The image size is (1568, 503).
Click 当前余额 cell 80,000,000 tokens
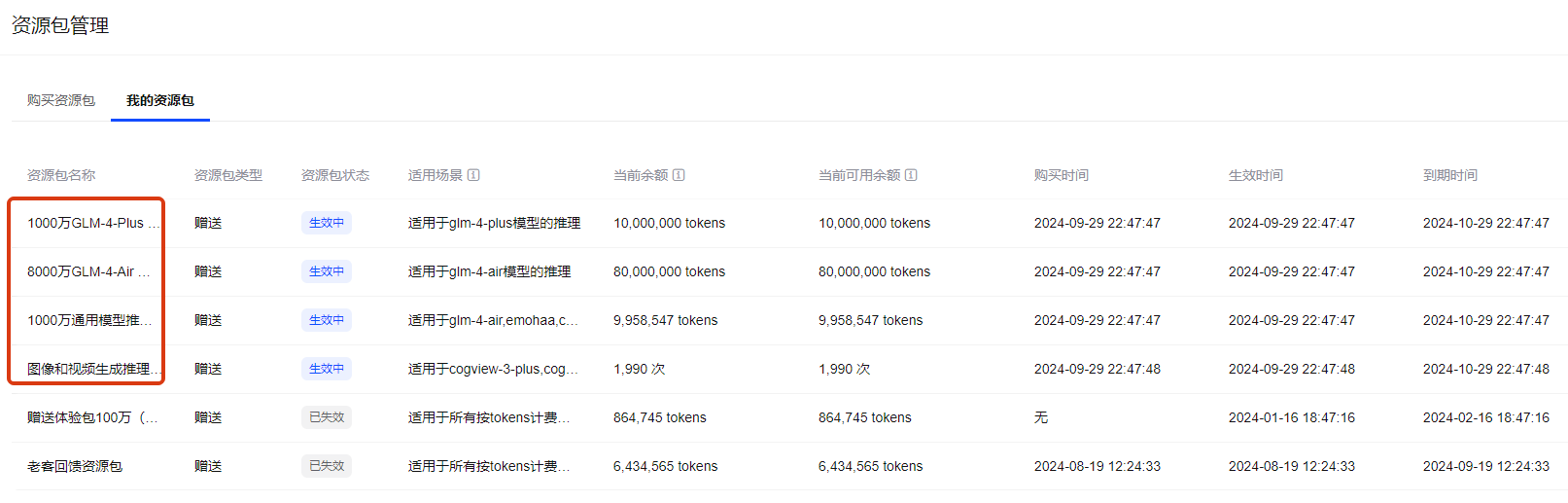point(669,271)
